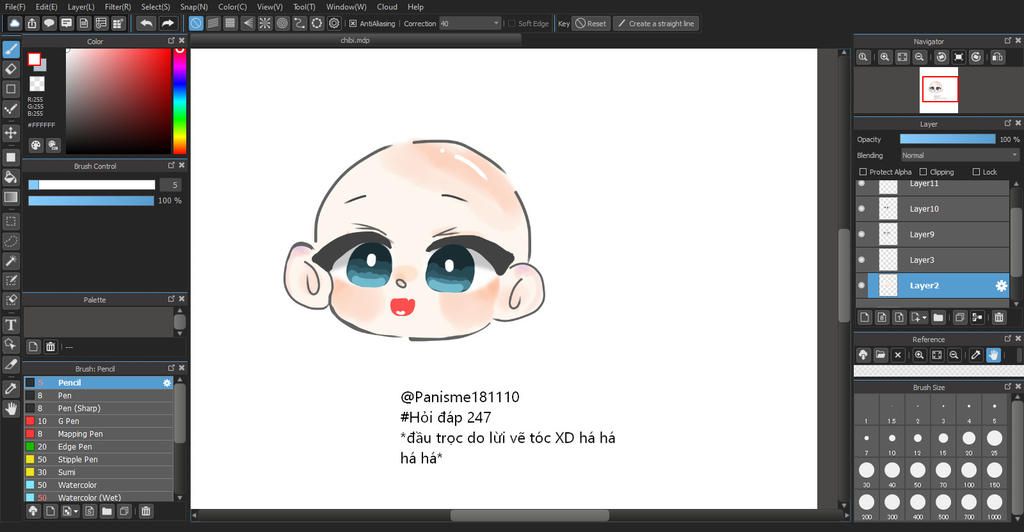Image resolution: width=1024 pixels, height=532 pixels.
Task: Pop out the Color panel
Action: [171, 40]
